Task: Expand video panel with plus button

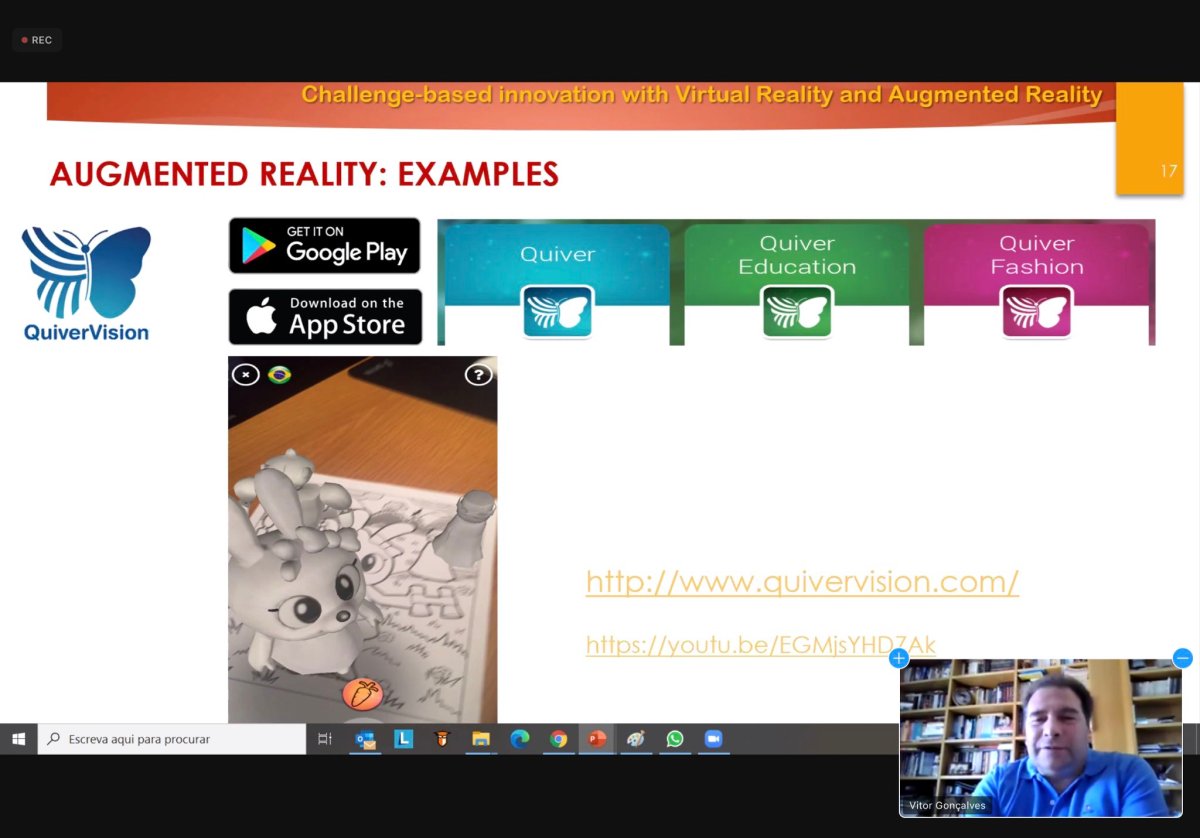Action: tap(898, 658)
